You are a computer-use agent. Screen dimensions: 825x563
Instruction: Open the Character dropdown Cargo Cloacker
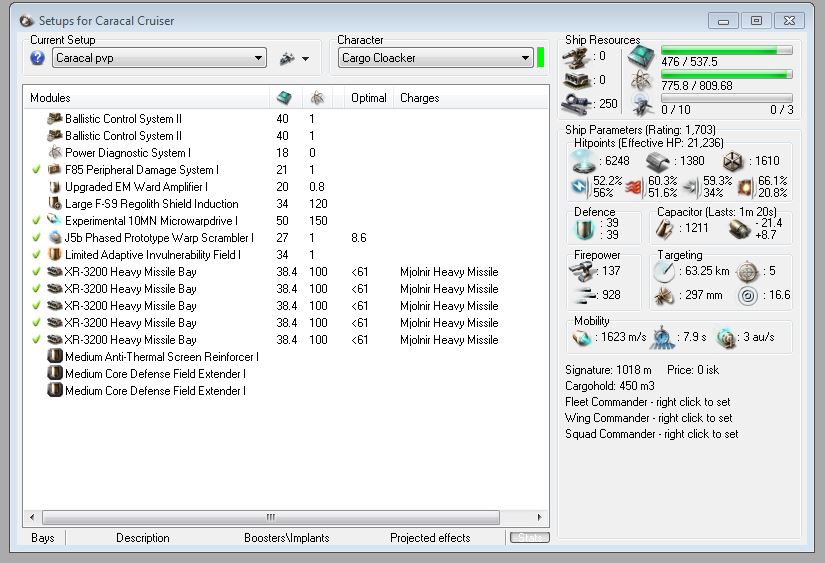click(x=436, y=58)
